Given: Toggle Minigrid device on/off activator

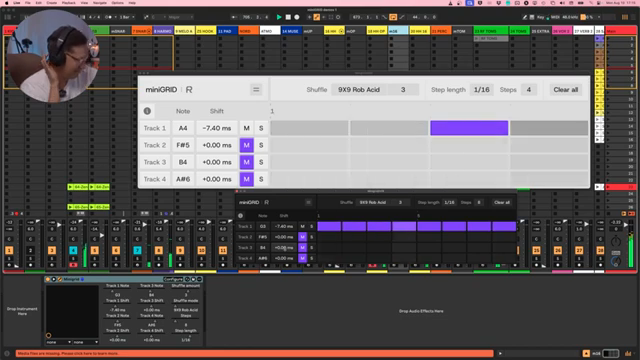Looking at the screenshot, I should (48, 279).
